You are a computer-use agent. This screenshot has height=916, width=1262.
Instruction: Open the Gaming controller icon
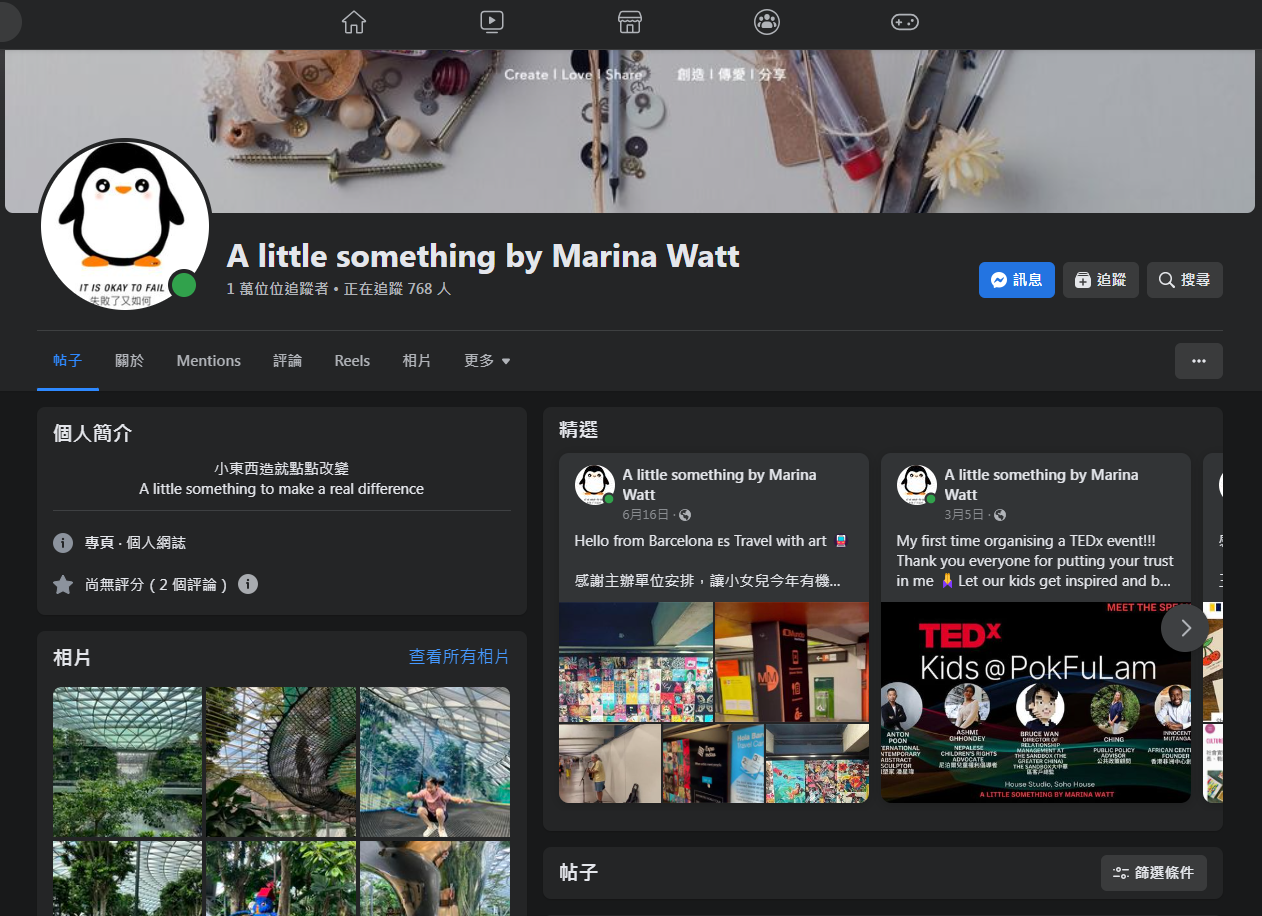tap(904, 22)
